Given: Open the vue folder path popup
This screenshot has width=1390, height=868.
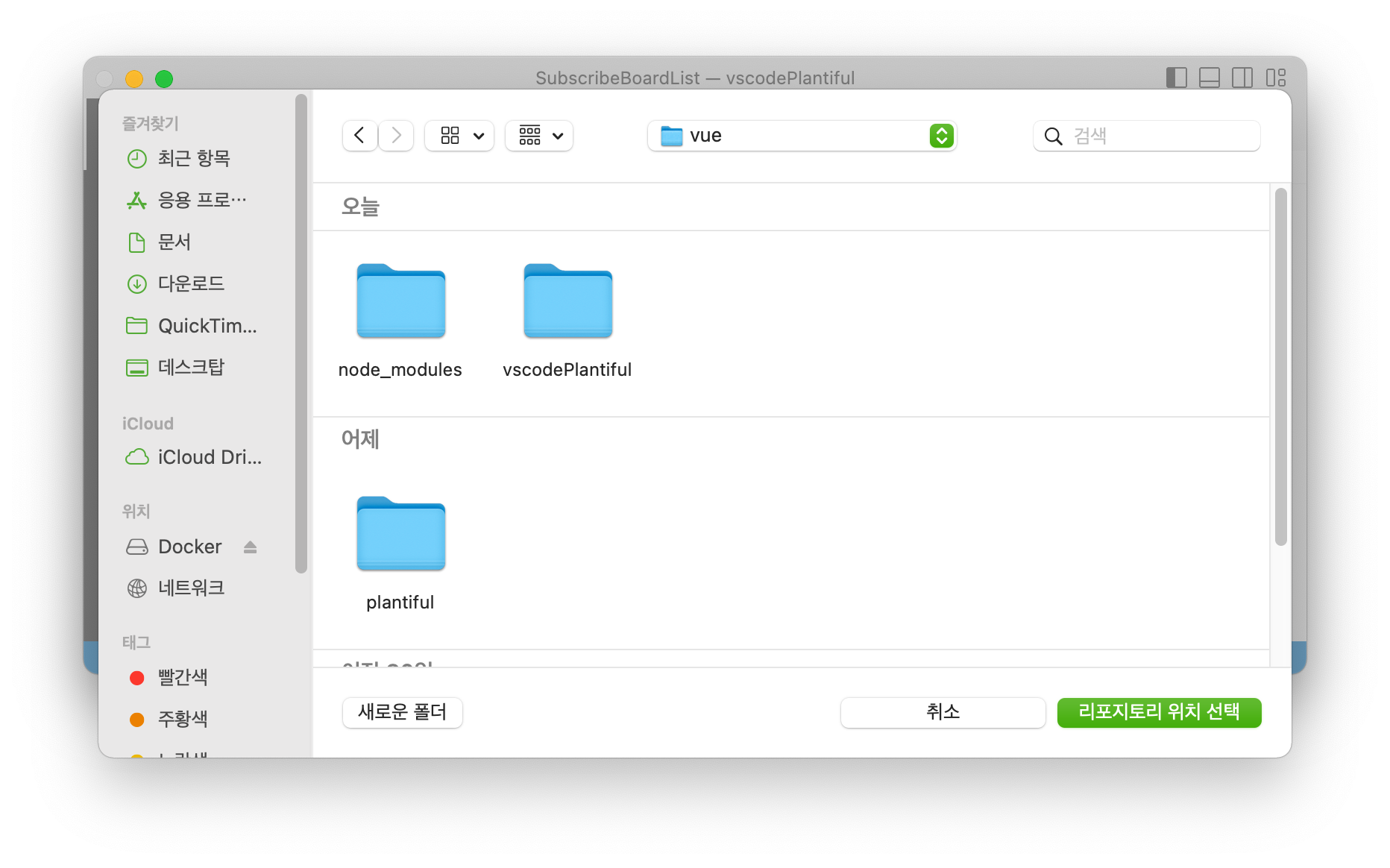Looking at the screenshot, I should pyautogui.click(x=802, y=136).
